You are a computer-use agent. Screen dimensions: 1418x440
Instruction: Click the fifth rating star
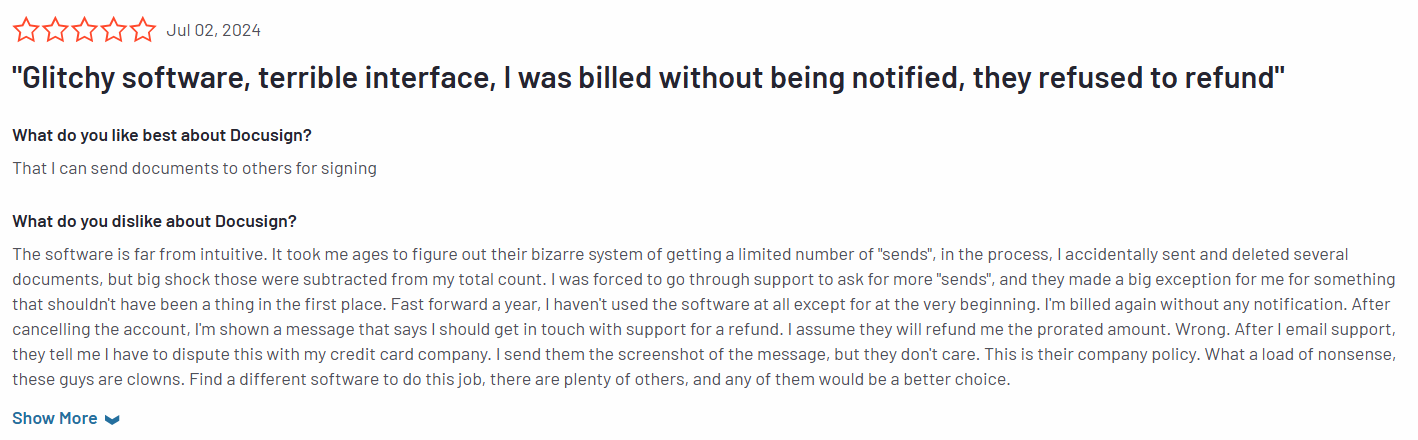click(x=143, y=30)
